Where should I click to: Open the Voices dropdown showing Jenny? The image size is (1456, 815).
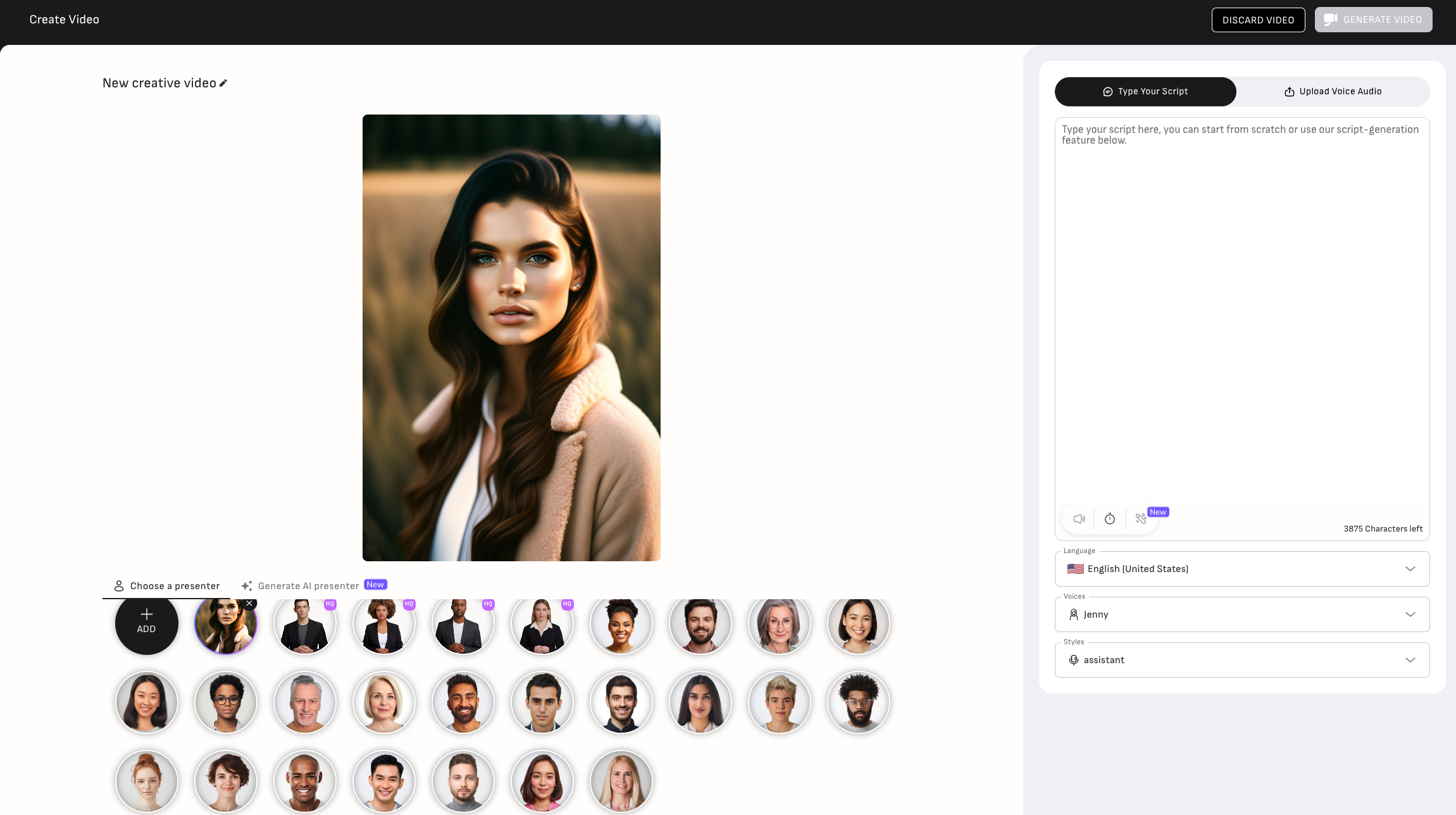click(1241, 614)
